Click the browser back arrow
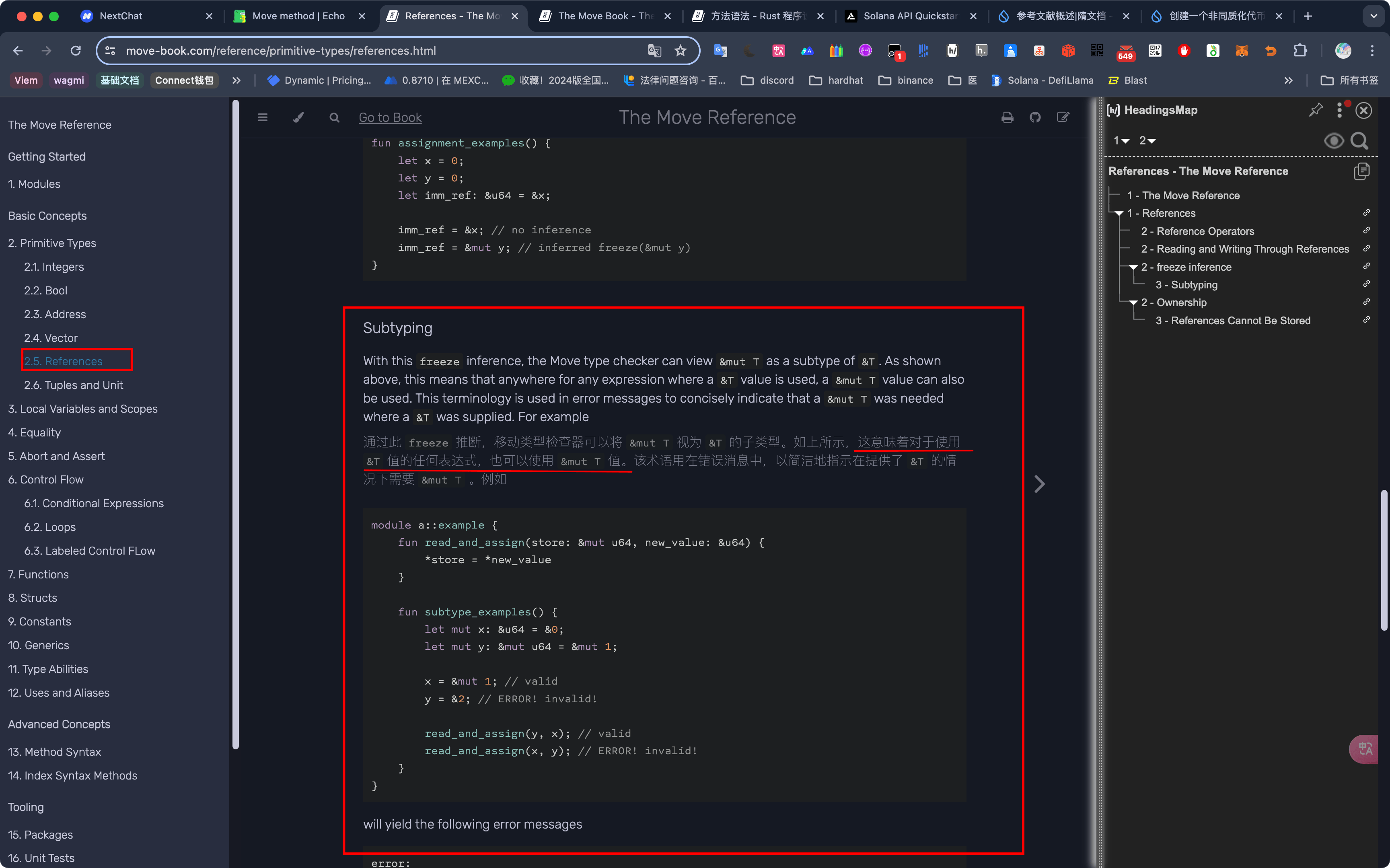Screen dimensions: 1390x868 (x=18, y=51)
